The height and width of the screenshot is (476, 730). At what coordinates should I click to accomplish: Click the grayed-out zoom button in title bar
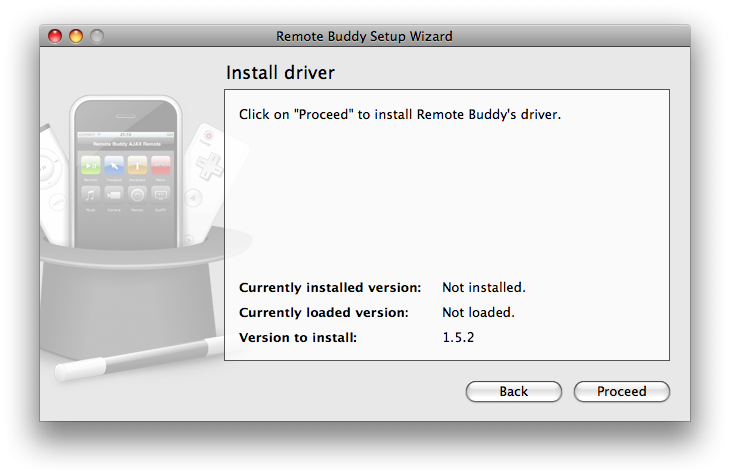click(x=97, y=36)
